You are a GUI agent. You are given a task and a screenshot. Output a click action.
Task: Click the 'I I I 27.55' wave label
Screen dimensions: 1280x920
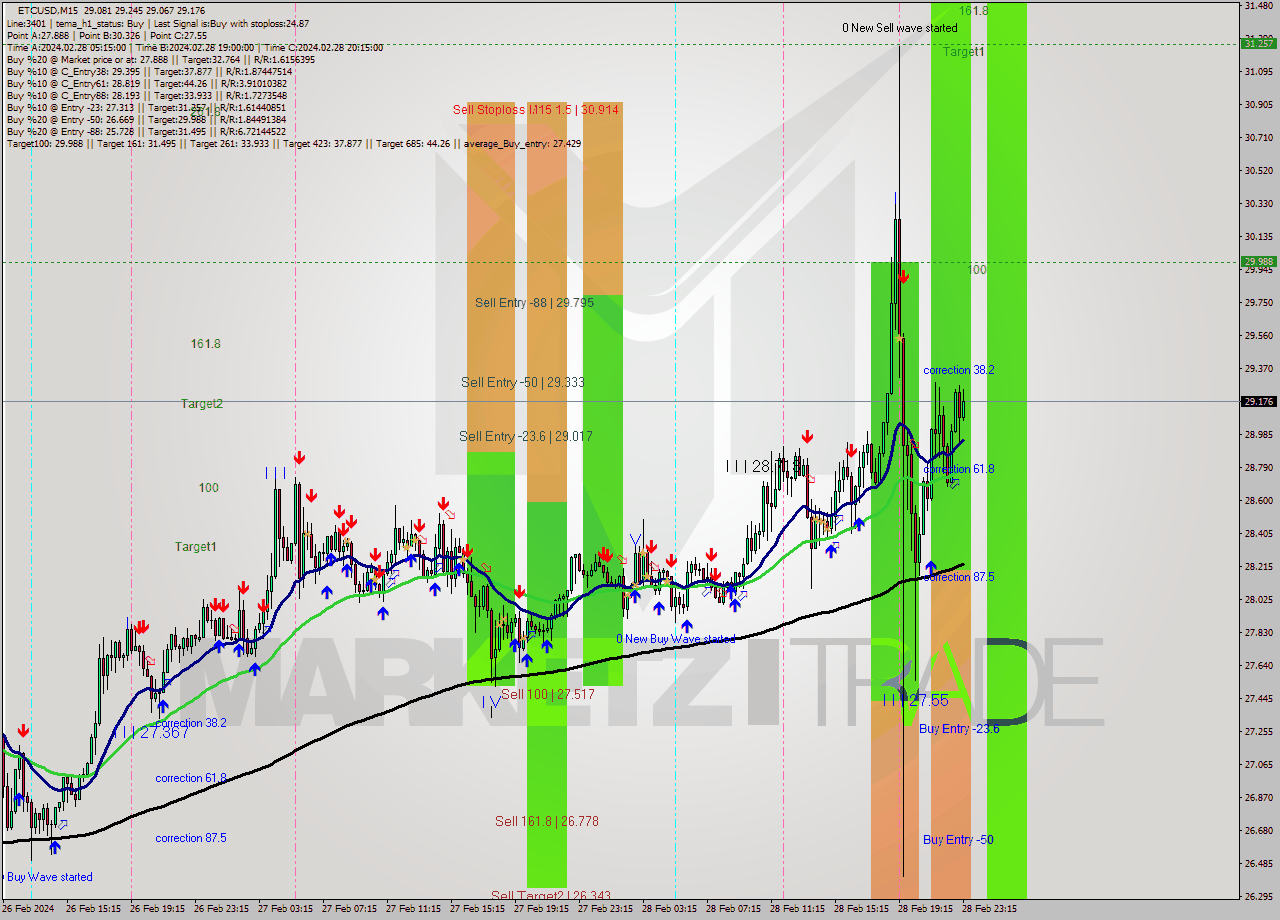pos(916,700)
